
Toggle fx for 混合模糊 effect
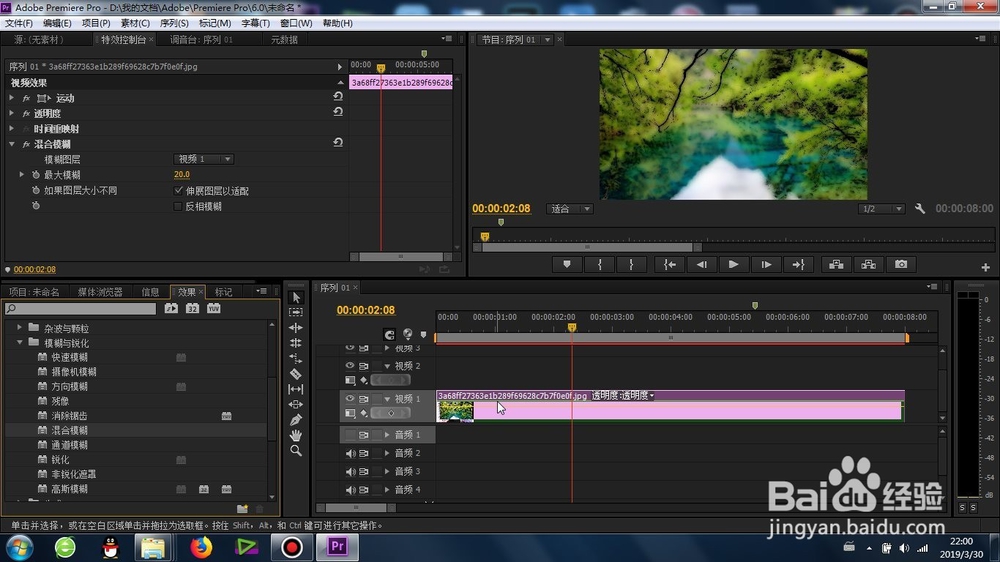click(26, 145)
